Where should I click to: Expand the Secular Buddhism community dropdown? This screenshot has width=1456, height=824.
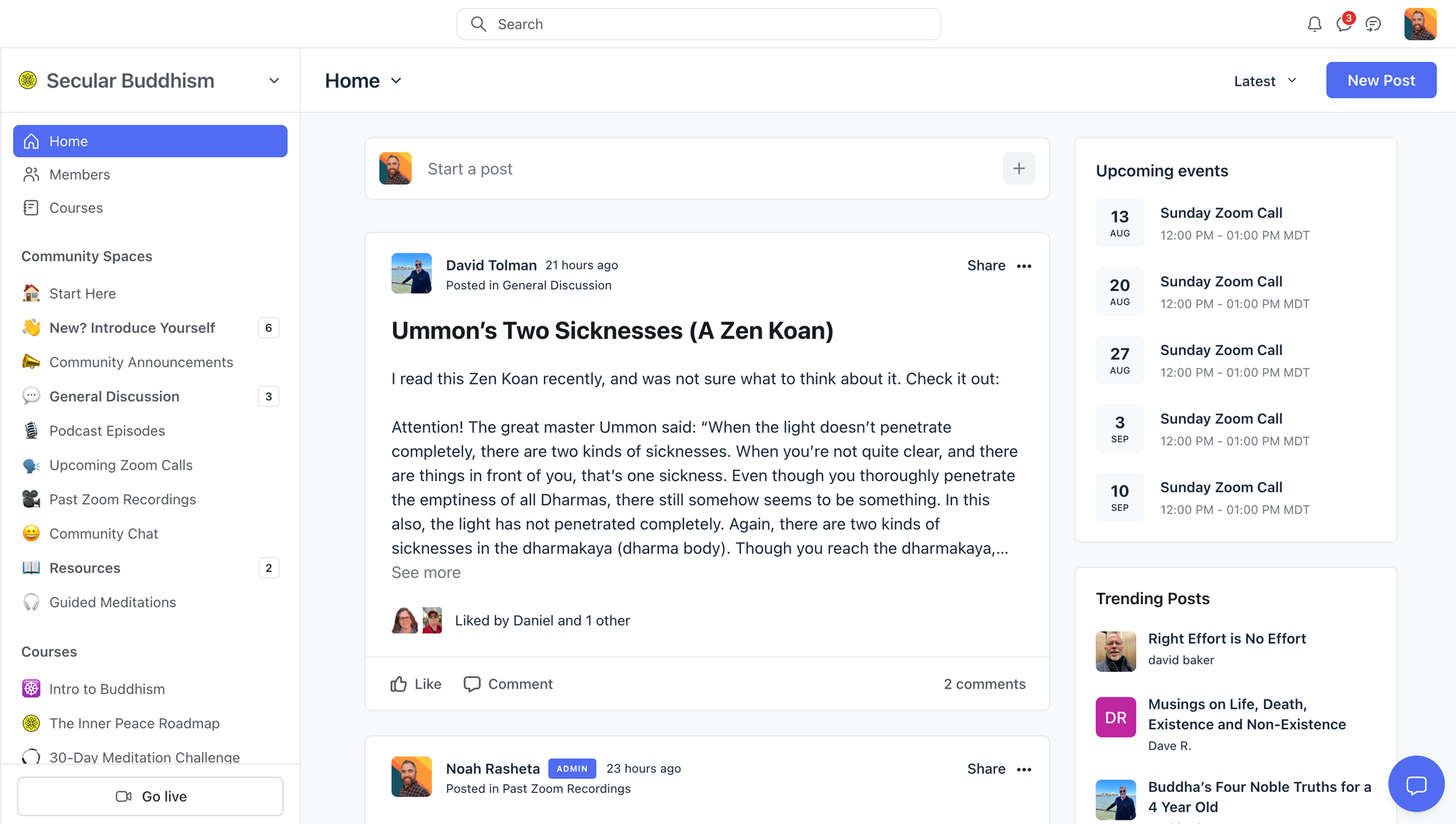pyautogui.click(x=274, y=81)
